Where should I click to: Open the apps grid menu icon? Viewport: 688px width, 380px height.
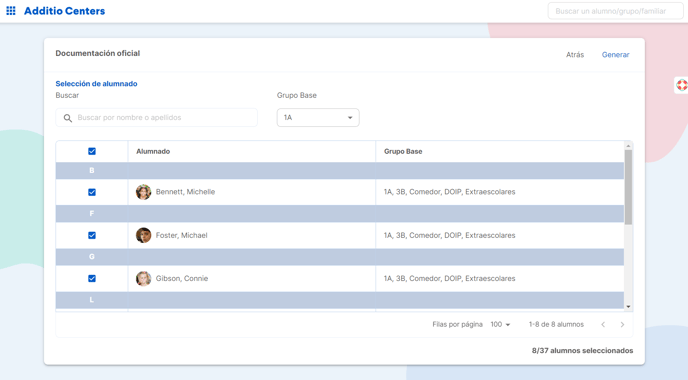point(11,11)
